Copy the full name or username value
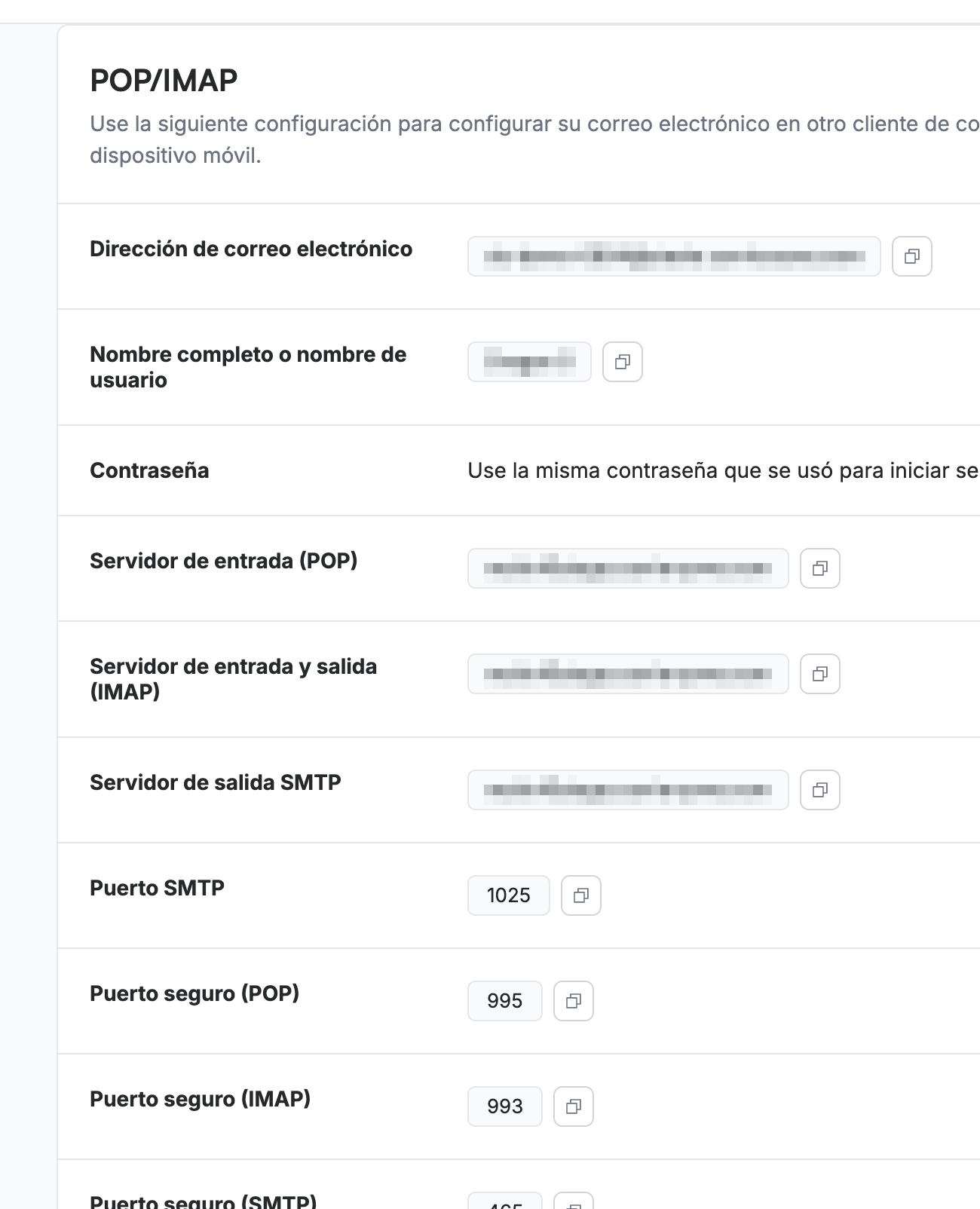The image size is (980, 1209). tap(623, 362)
